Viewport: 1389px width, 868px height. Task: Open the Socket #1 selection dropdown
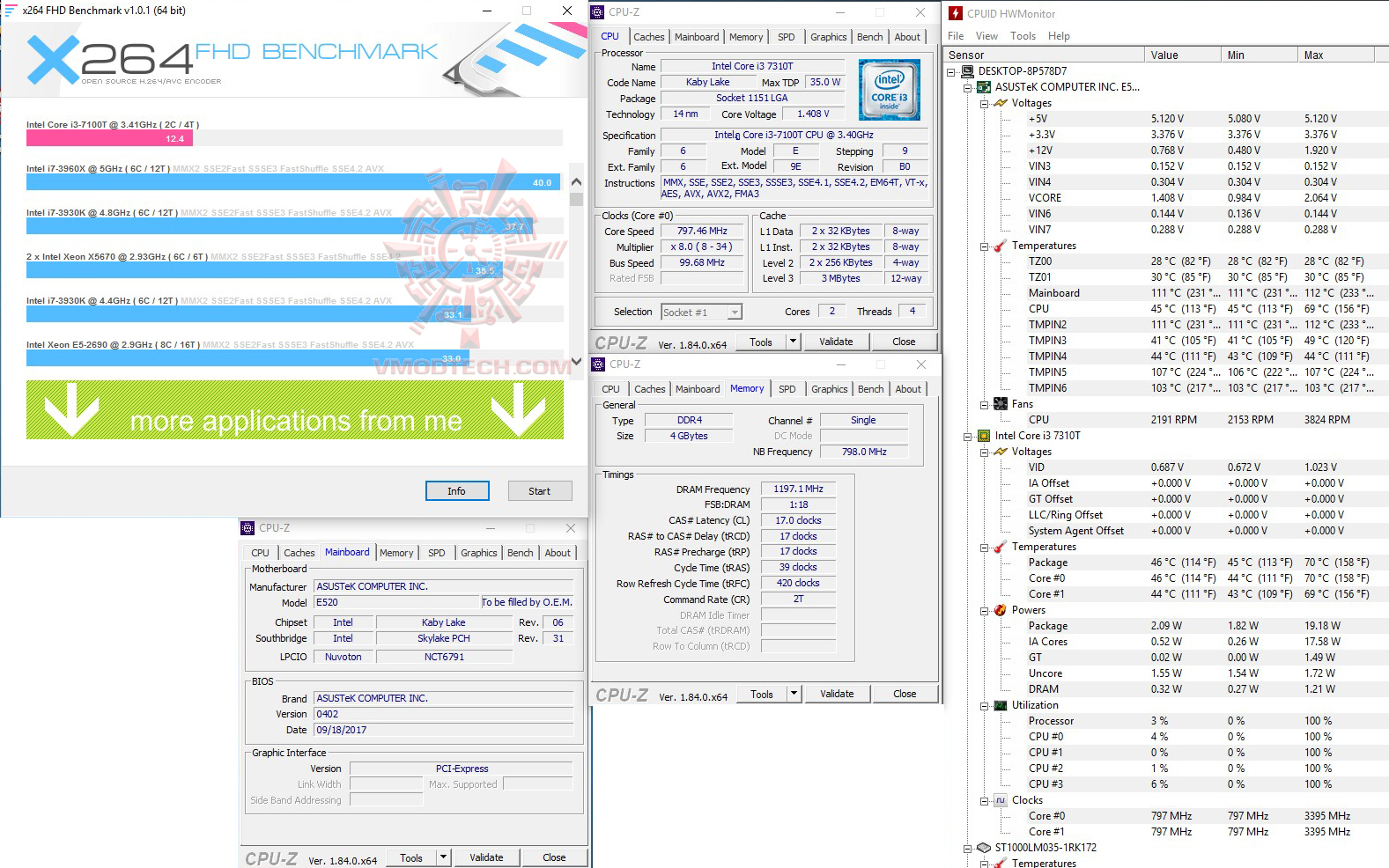[735, 313]
